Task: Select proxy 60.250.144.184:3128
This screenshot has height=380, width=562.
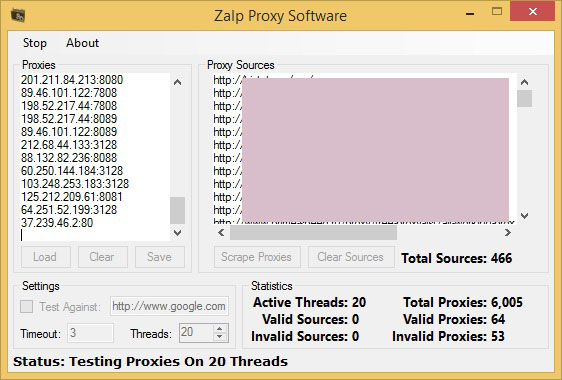Action: coord(72,171)
